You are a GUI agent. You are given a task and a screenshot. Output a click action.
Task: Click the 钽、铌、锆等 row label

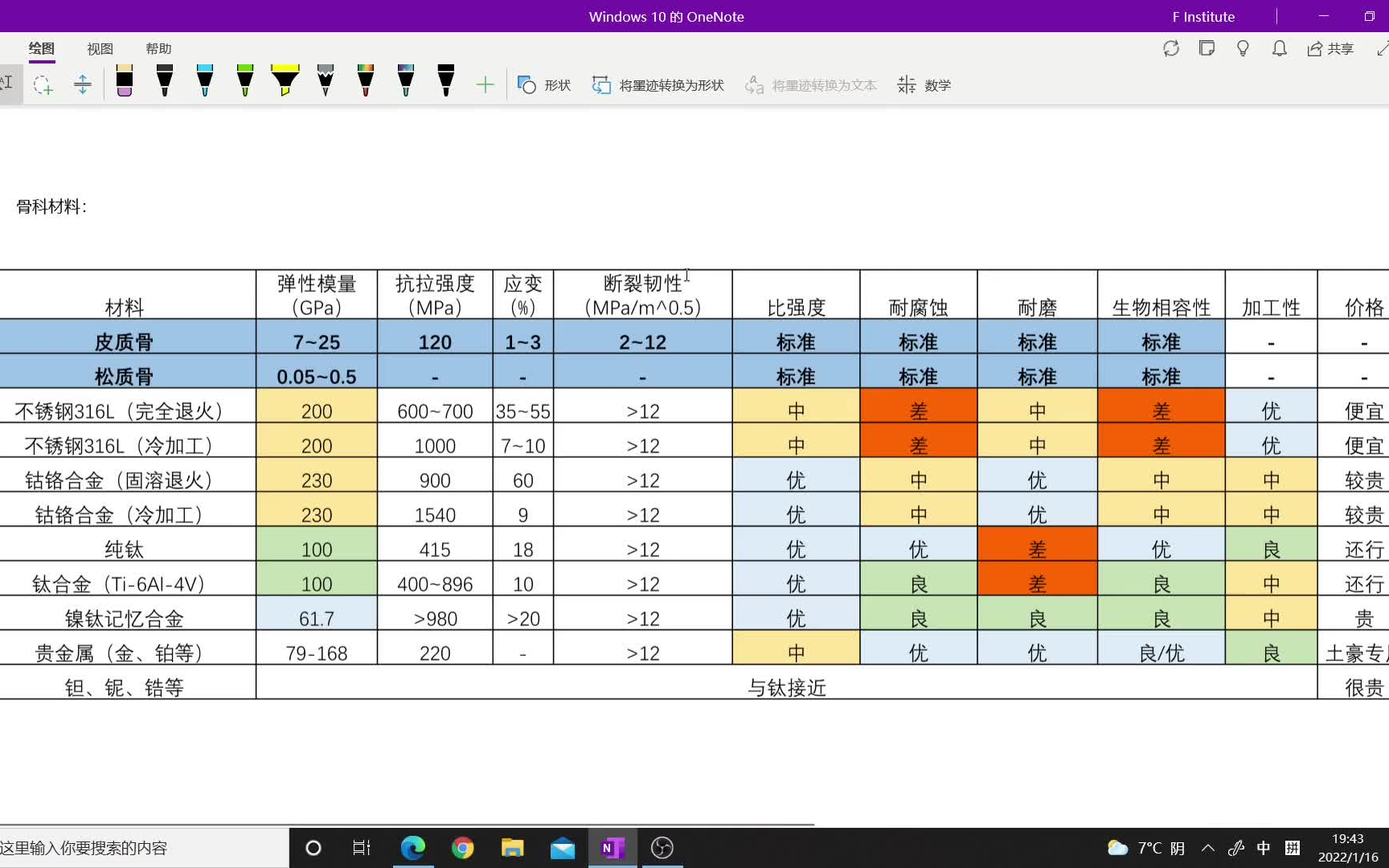pos(124,688)
